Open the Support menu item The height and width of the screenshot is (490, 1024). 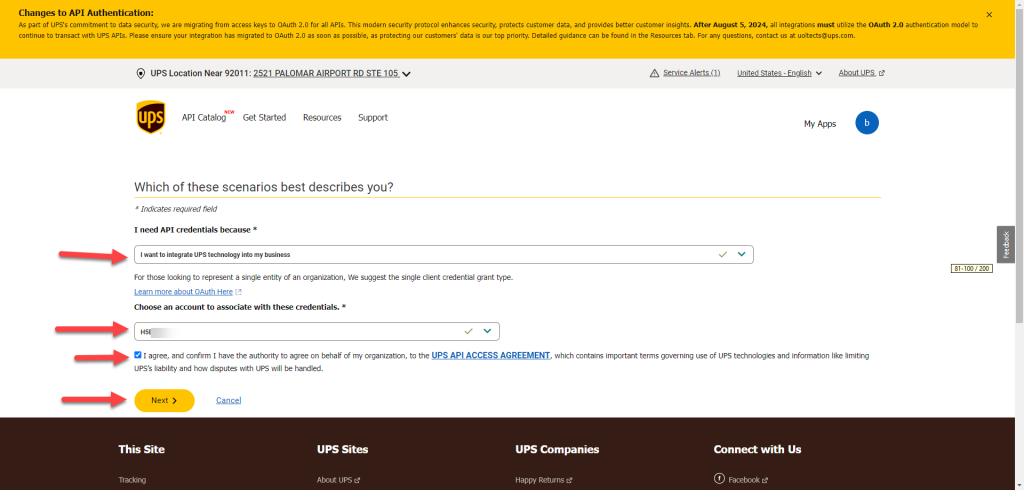[373, 118]
